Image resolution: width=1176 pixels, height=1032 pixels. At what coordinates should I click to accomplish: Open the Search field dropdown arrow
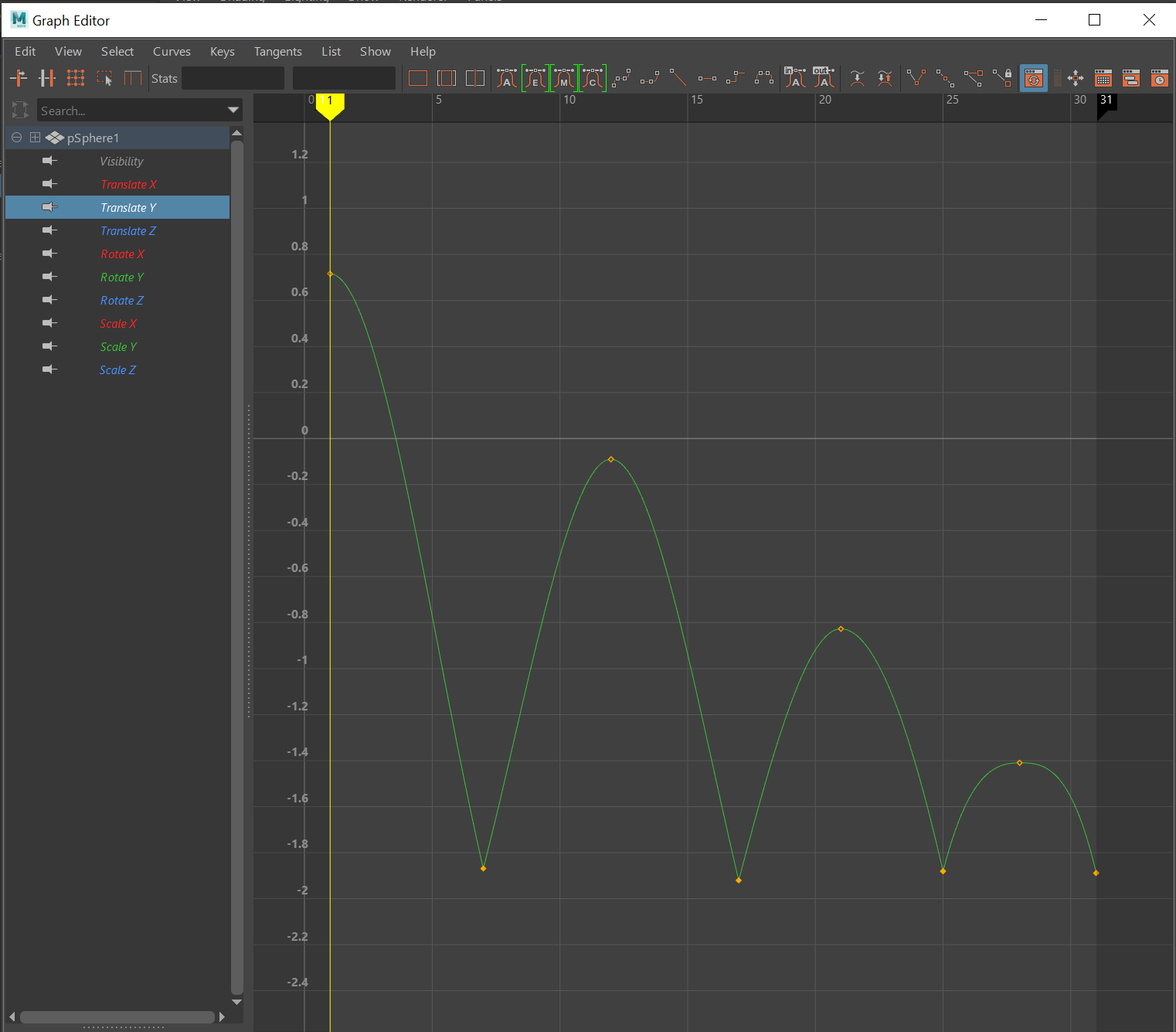[233, 111]
